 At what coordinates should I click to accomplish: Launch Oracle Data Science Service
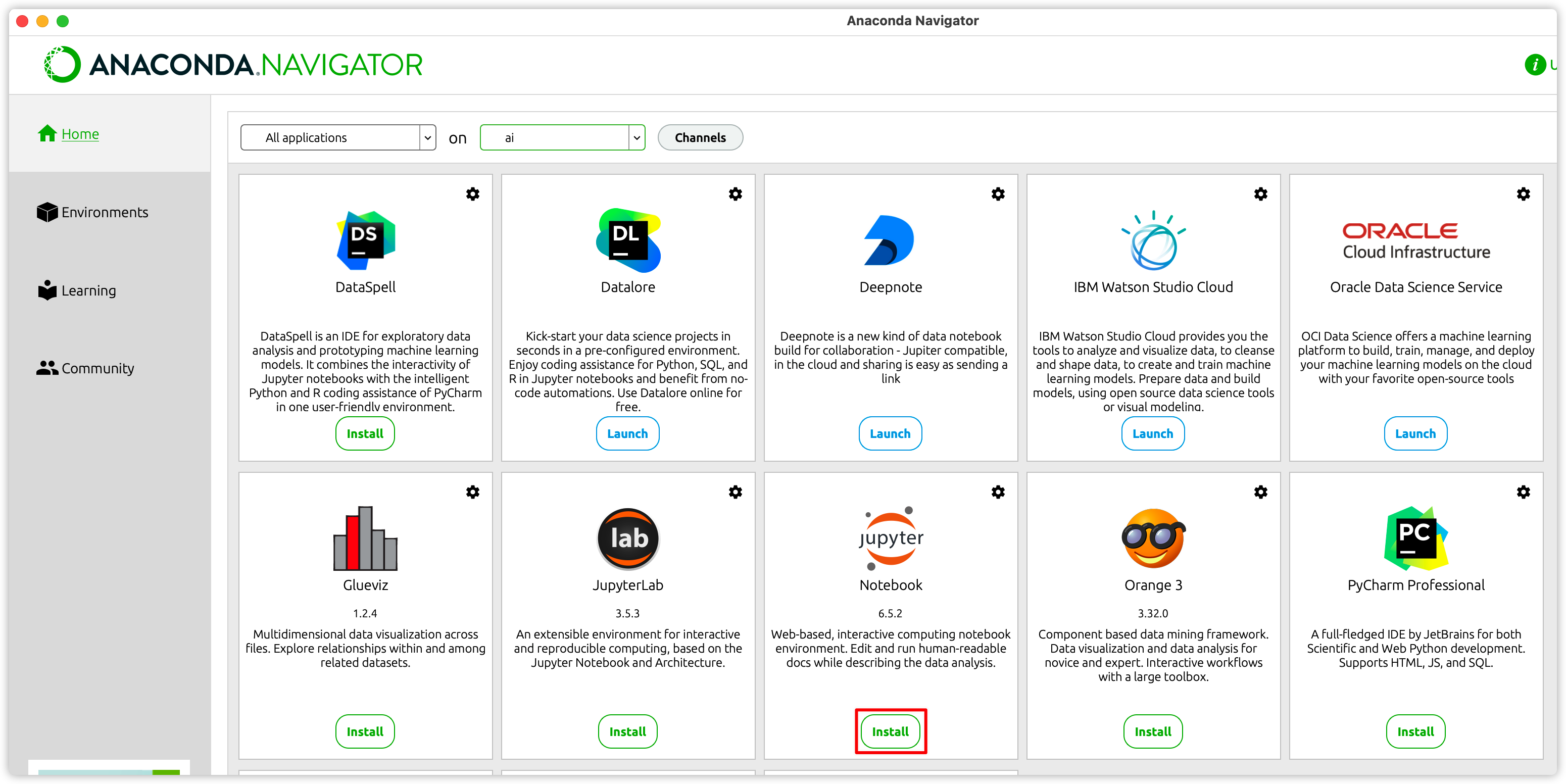(x=1415, y=433)
